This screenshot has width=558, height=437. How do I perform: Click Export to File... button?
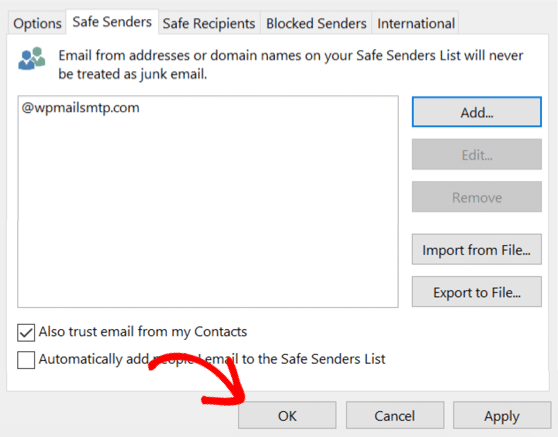coord(477,292)
